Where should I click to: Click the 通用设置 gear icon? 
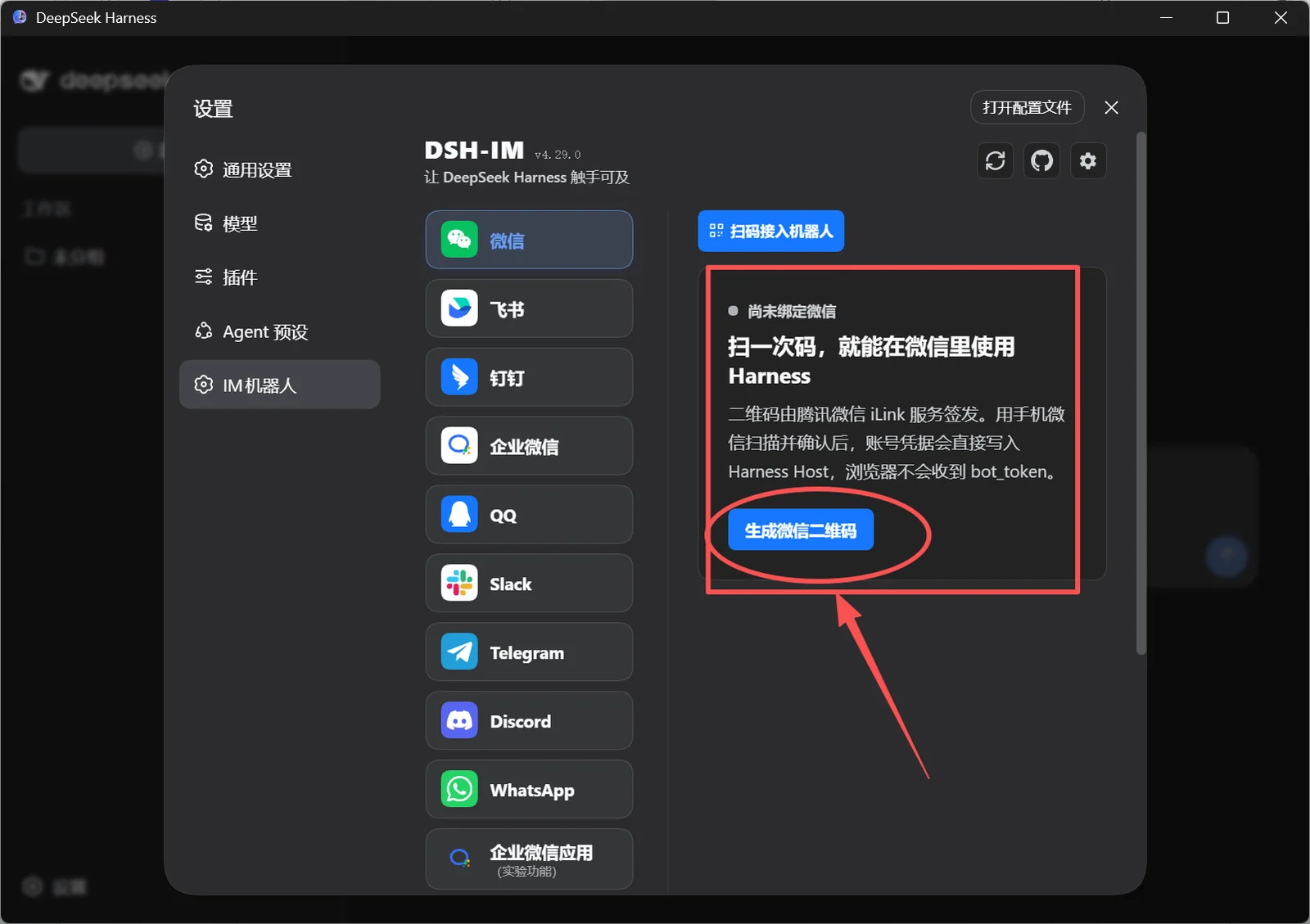click(x=203, y=169)
